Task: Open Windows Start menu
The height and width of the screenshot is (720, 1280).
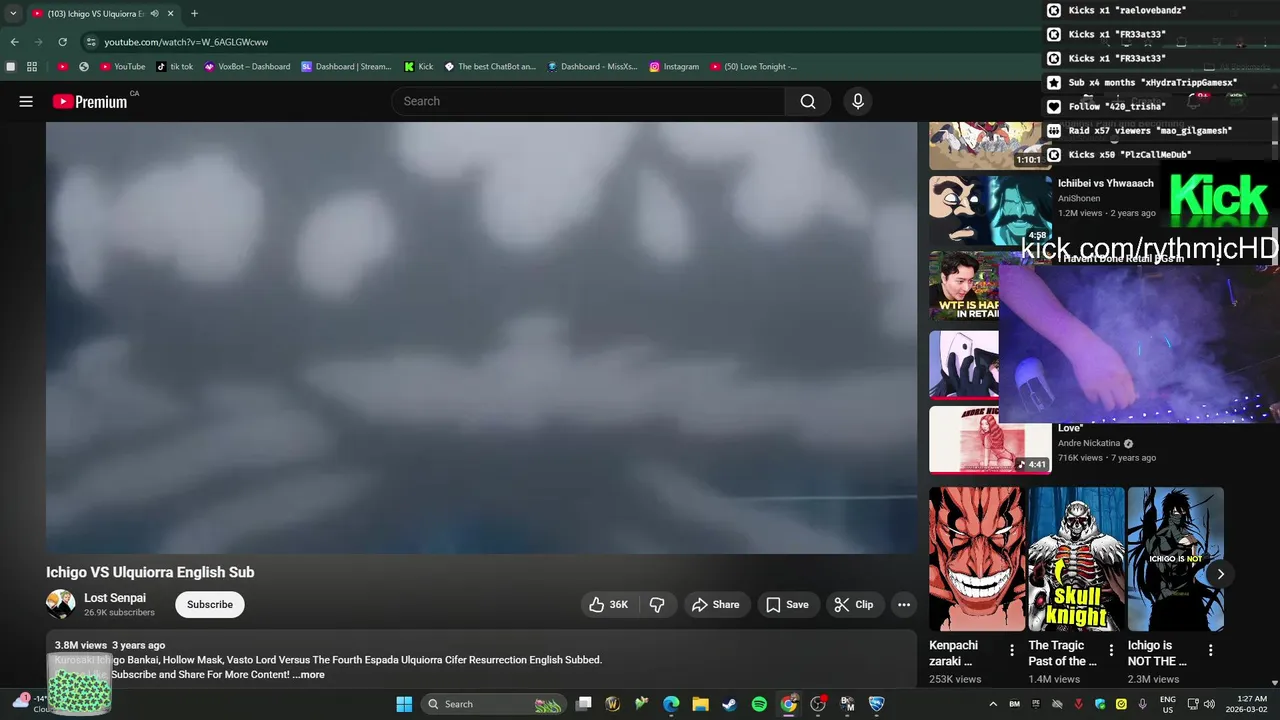Action: [404, 704]
